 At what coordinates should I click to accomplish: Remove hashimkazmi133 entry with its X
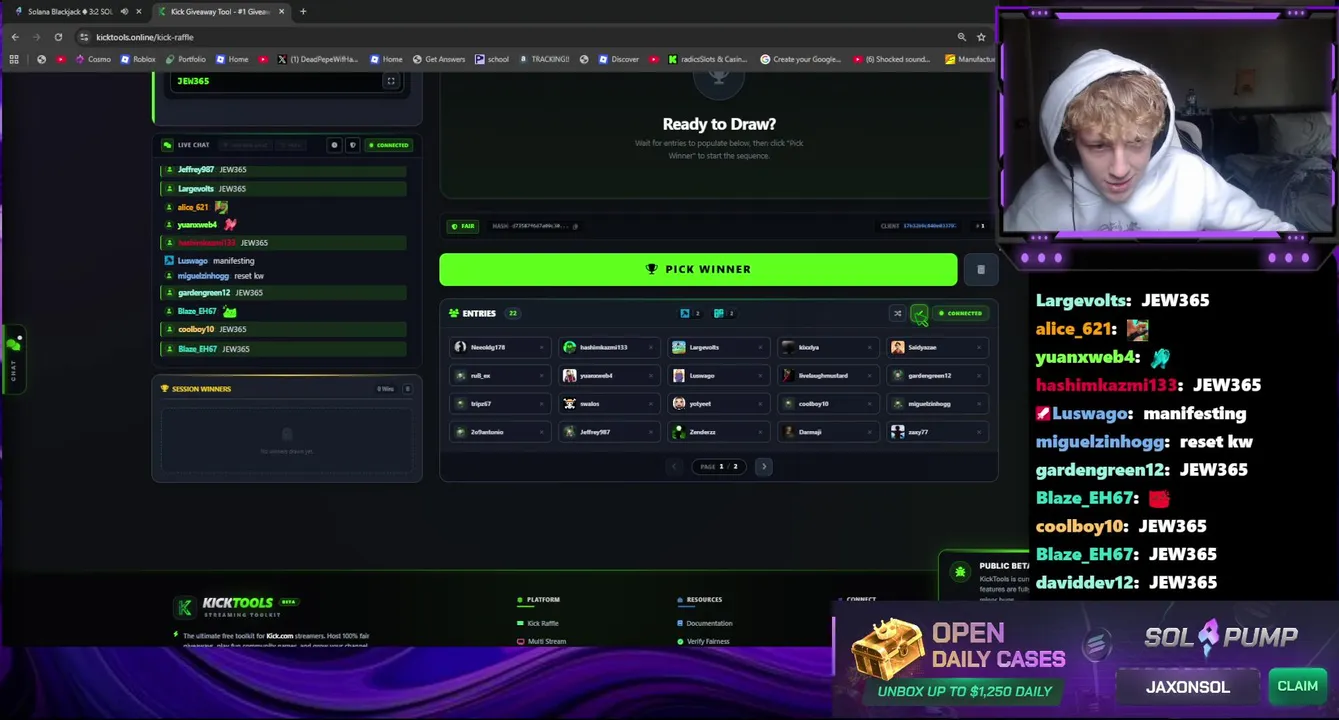click(651, 347)
